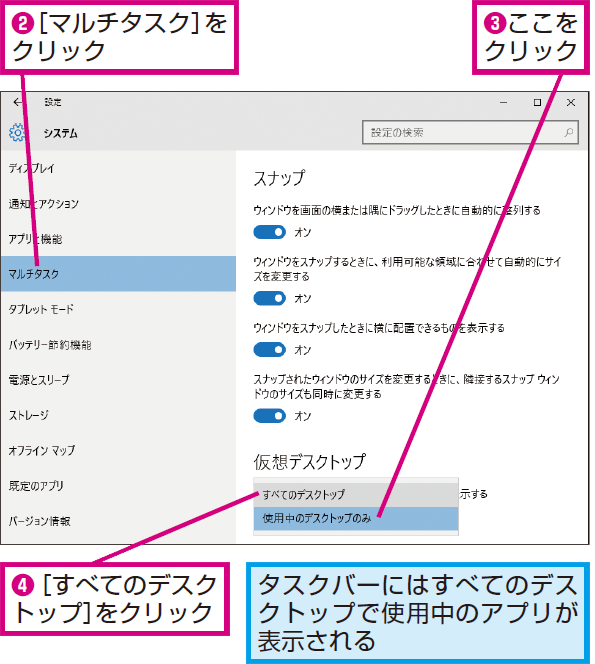
Task: Minimize the settings window
Action: point(503,102)
